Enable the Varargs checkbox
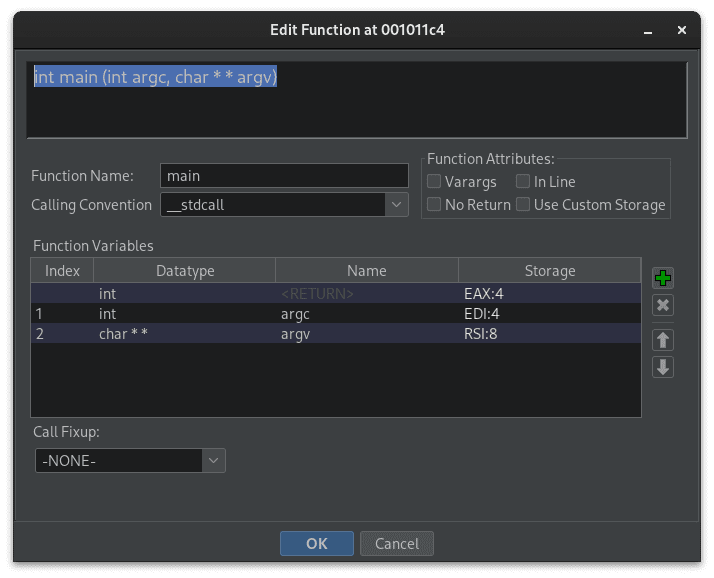 point(434,181)
